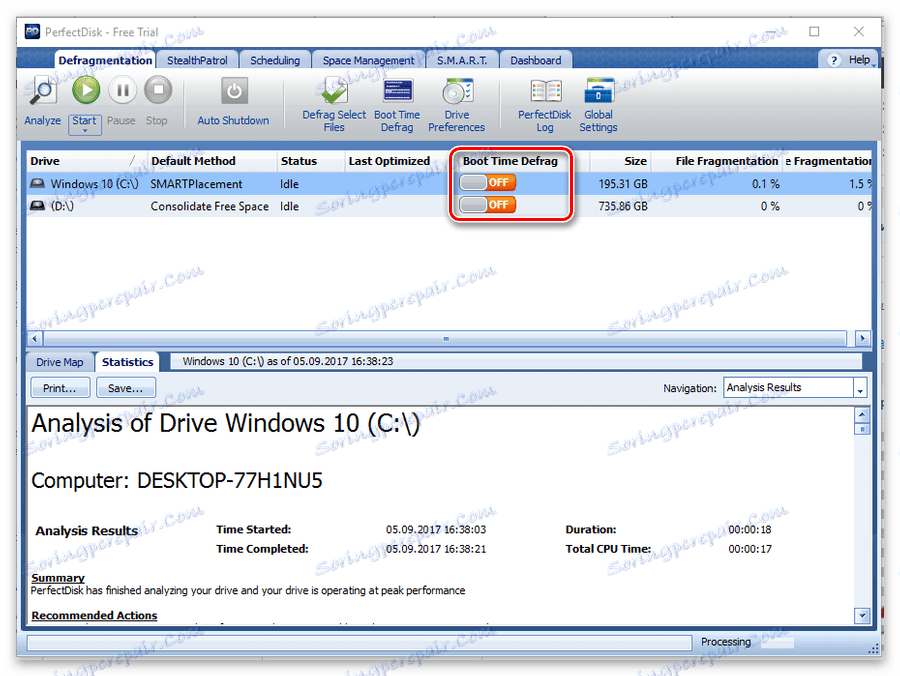Toggle Boot Time Defrag for Windows 10 (C:\)
The height and width of the screenshot is (676, 900).
pyautogui.click(x=488, y=182)
